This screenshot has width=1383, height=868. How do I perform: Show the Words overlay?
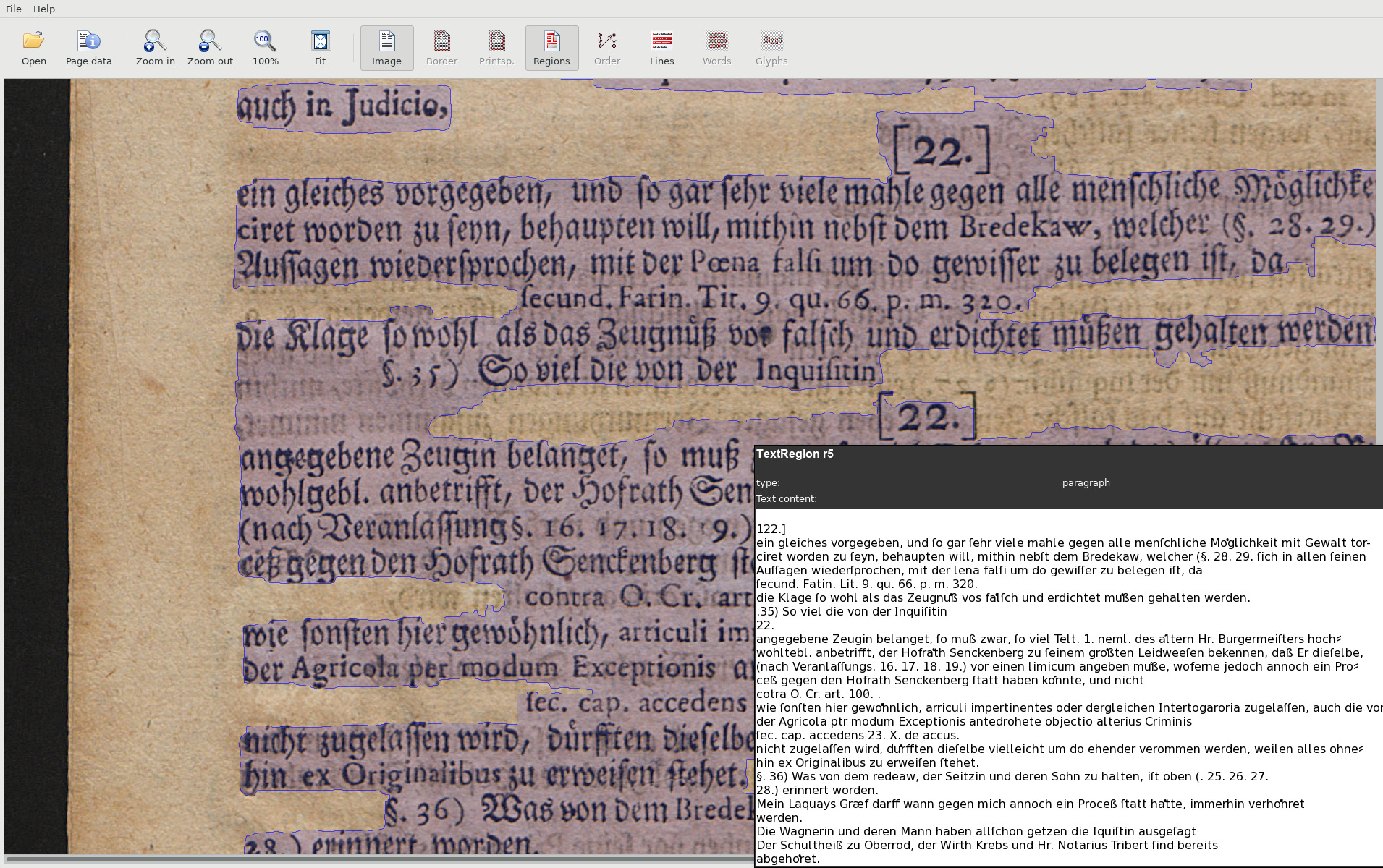tap(716, 48)
